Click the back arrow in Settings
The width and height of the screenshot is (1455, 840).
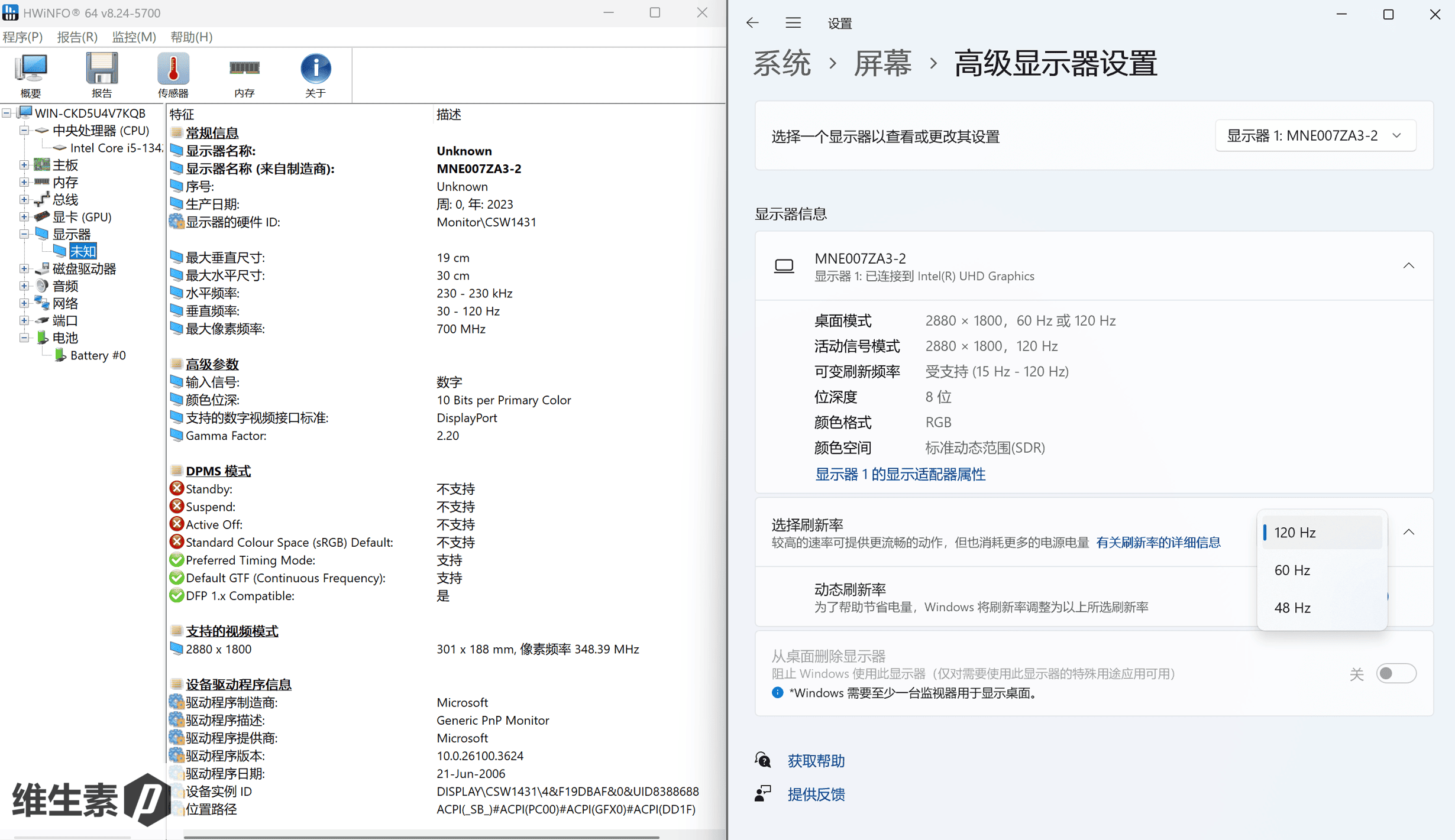click(752, 23)
